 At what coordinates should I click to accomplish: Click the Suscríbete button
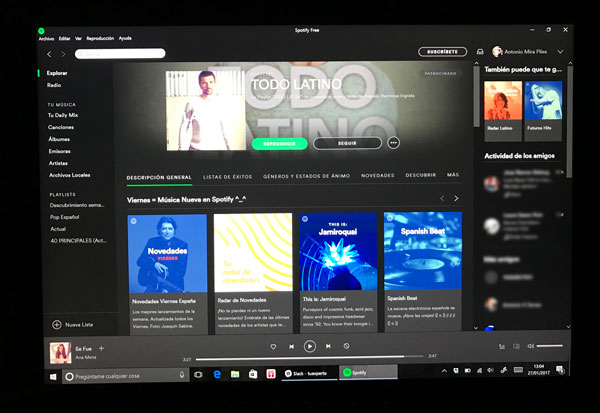tap(442, 52)
